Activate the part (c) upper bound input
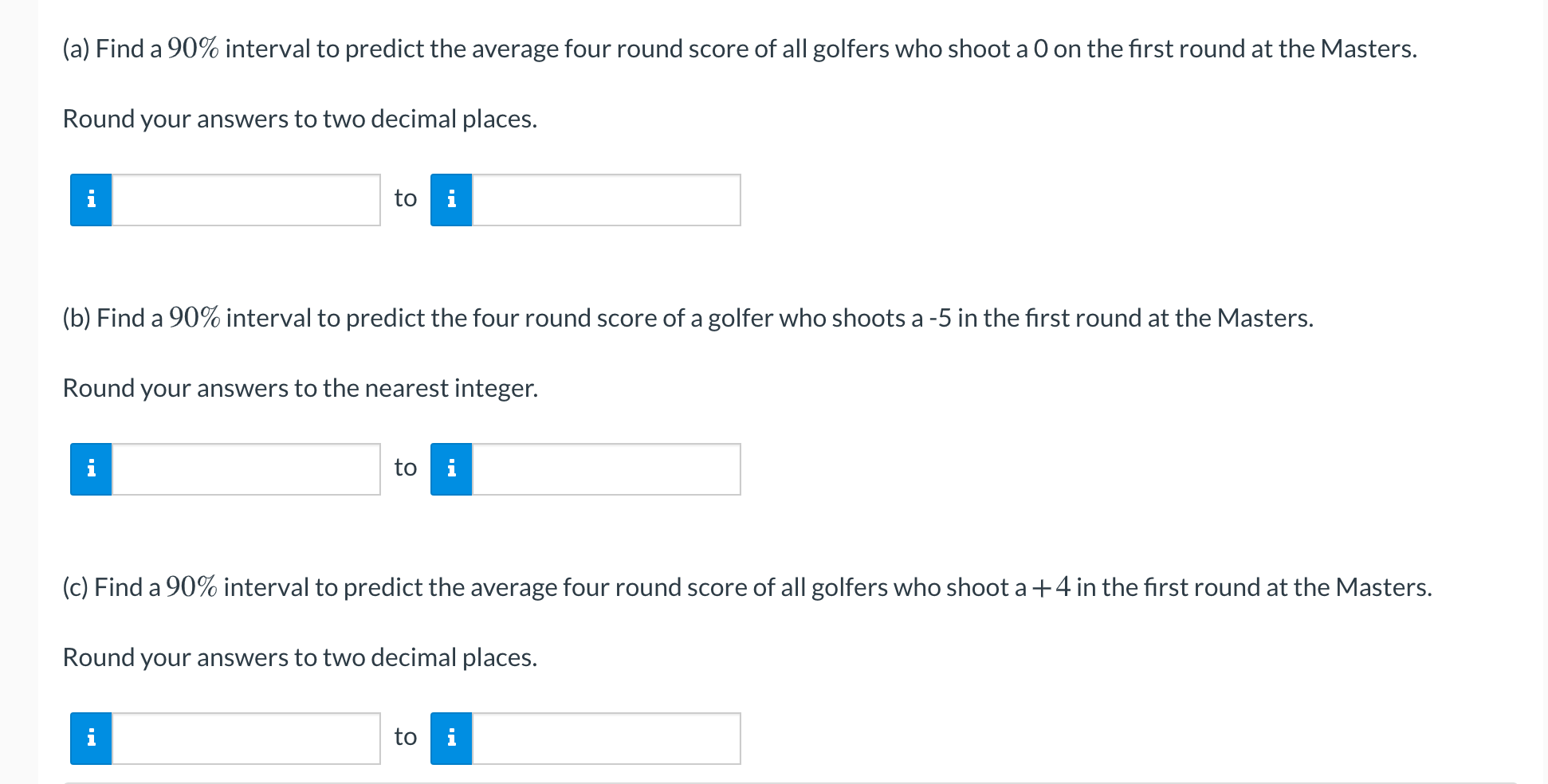 [x=607, y=739]
